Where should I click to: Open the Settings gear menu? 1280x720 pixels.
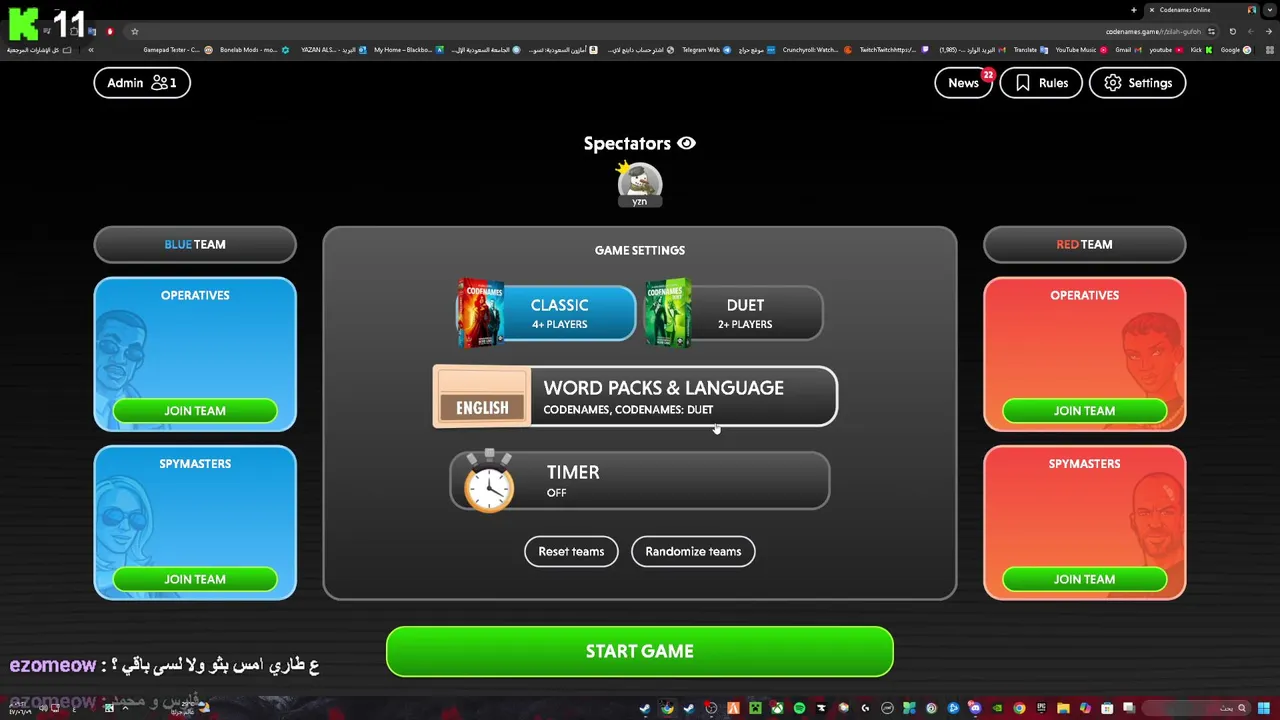(1137, 83)
